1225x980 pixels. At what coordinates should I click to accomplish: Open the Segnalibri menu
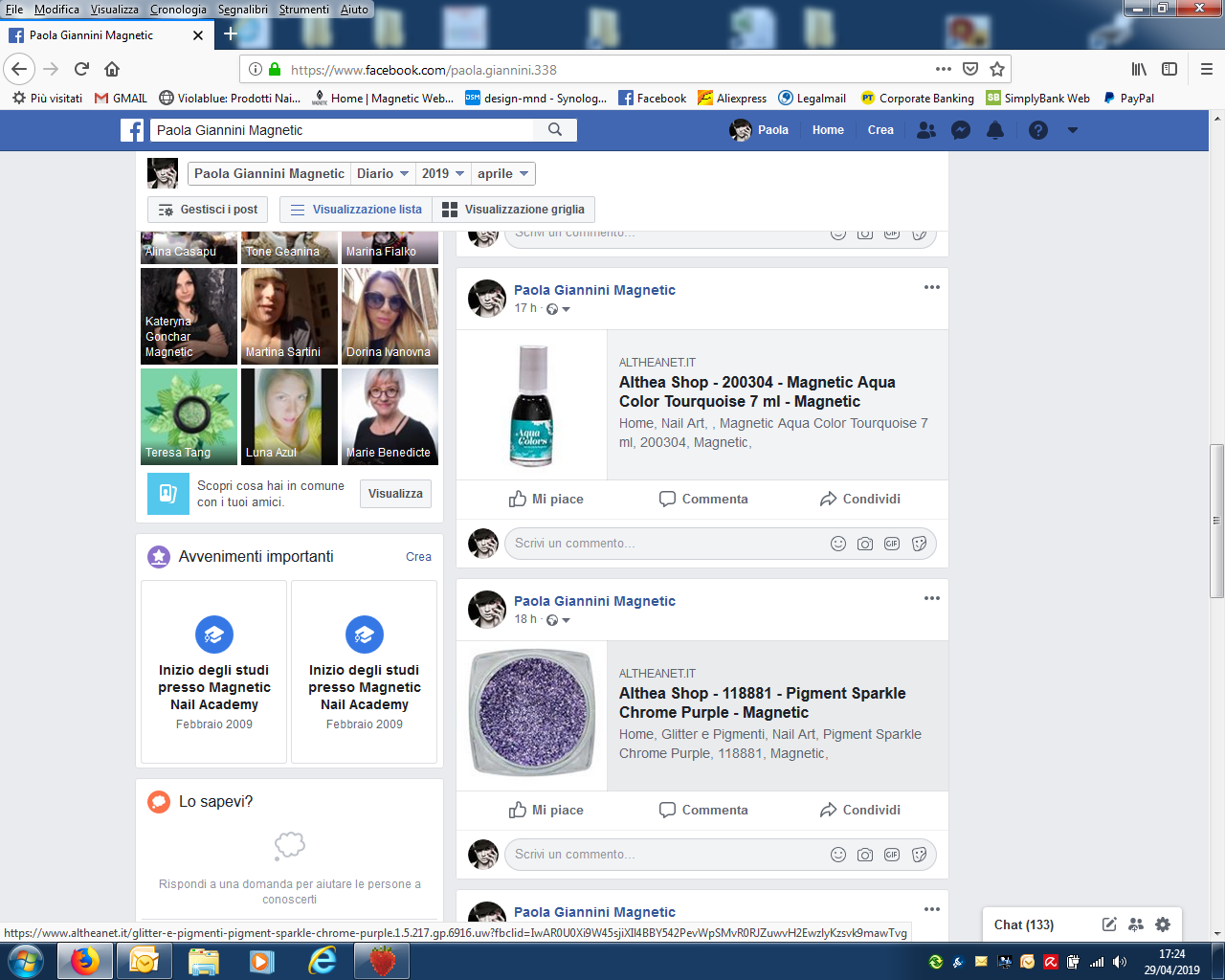(x=243, y=9)
